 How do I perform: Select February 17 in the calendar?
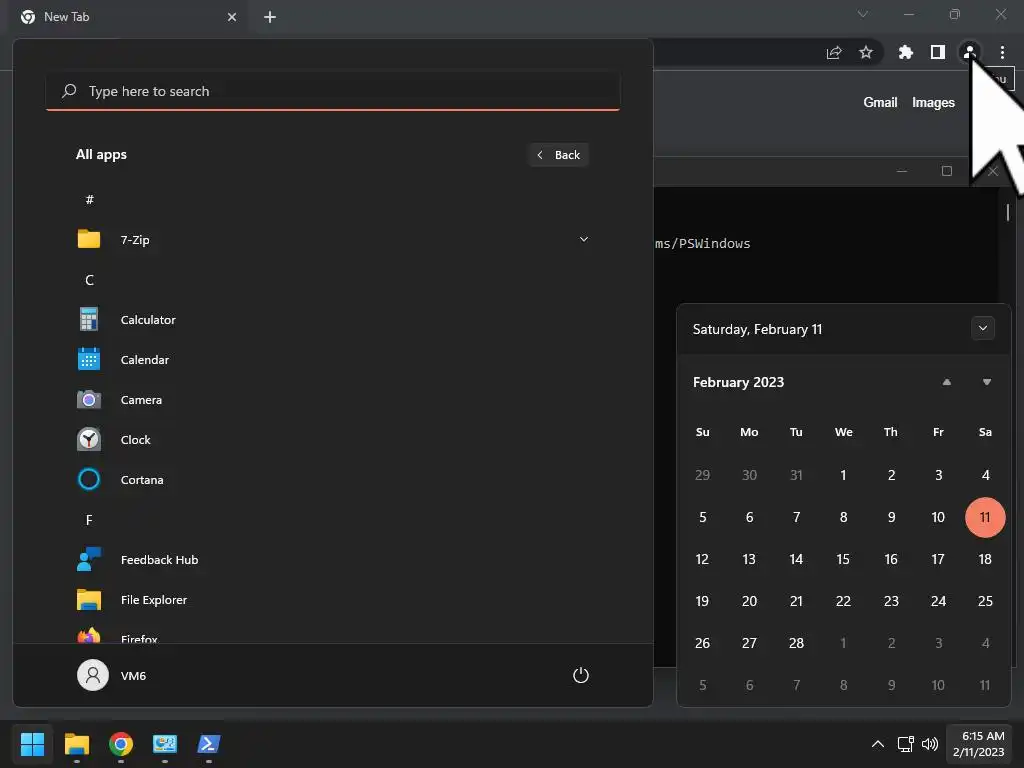tap(938, 559)
